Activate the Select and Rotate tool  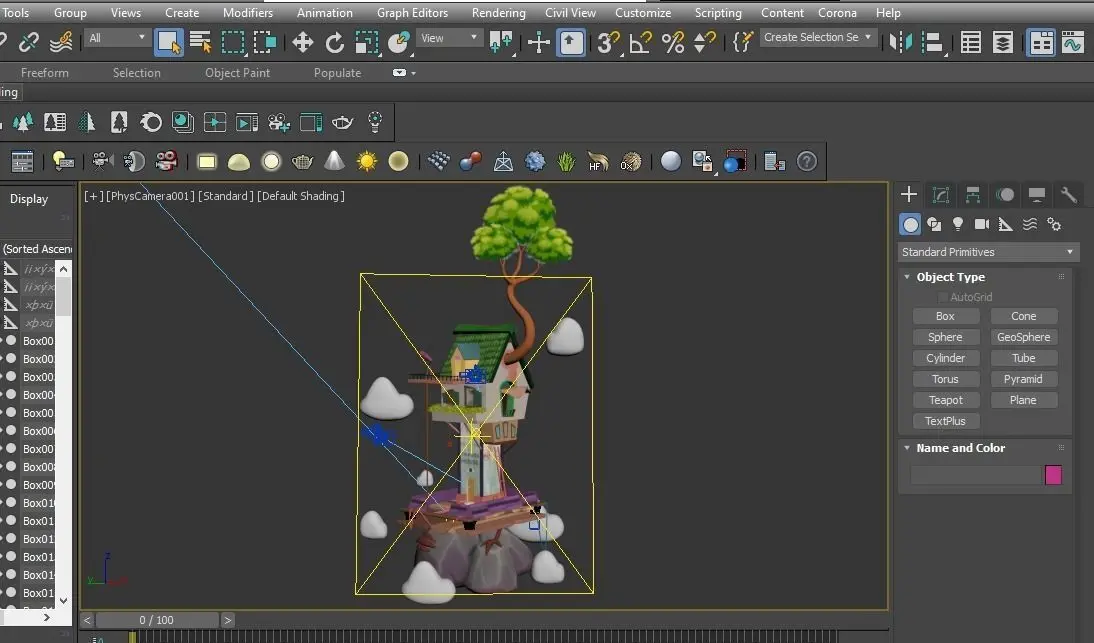(335, 43)
